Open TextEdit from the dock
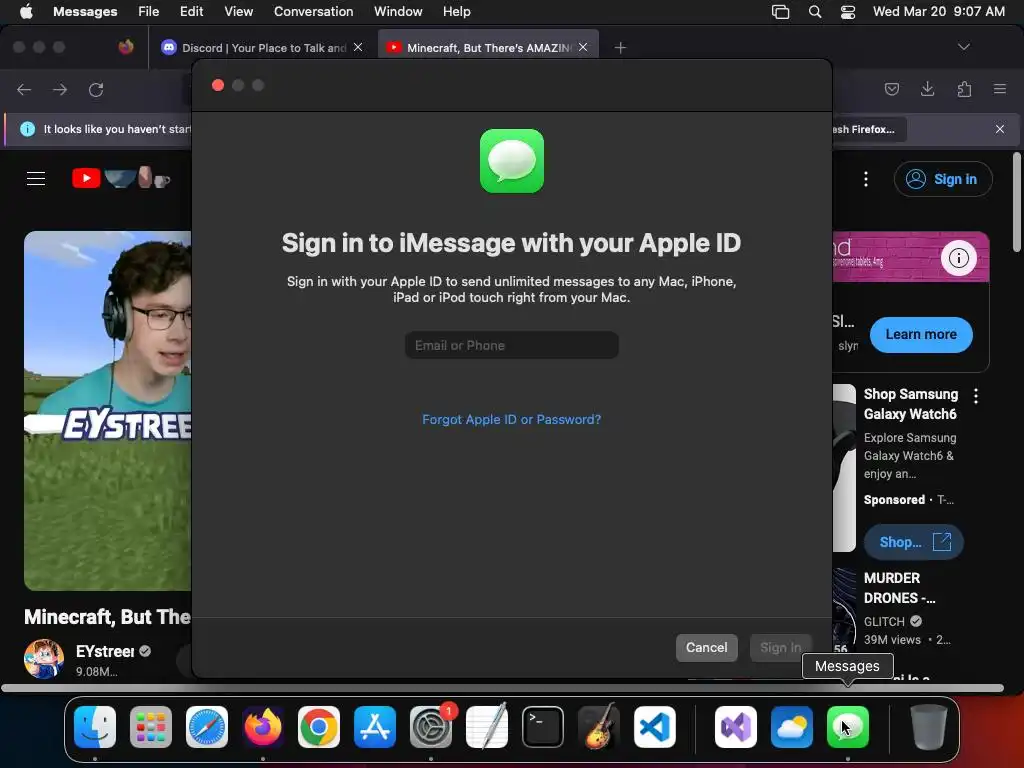Screen dimensions: 1024x768 tap(487, 726)
